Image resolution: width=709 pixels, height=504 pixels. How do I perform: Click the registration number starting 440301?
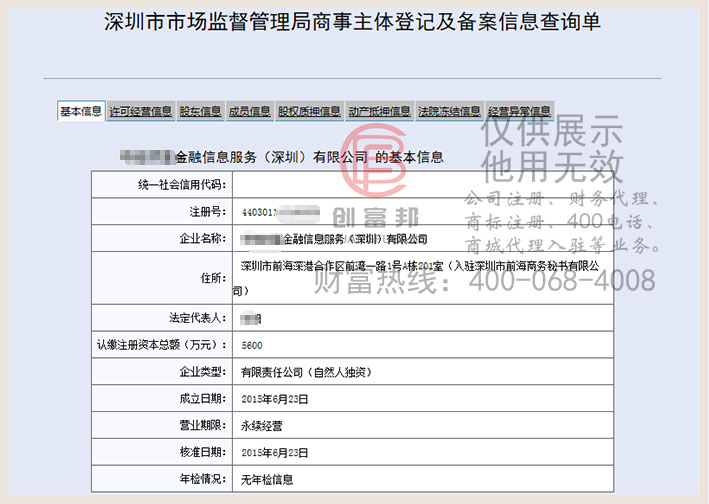pyautogui.click(x=280, y=212)
